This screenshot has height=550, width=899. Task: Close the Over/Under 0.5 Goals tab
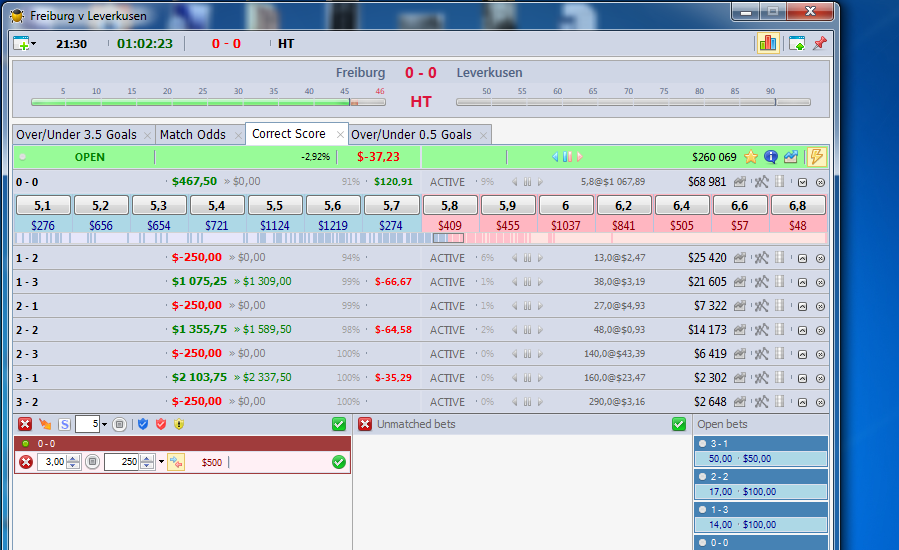click(x=483, y=135)
